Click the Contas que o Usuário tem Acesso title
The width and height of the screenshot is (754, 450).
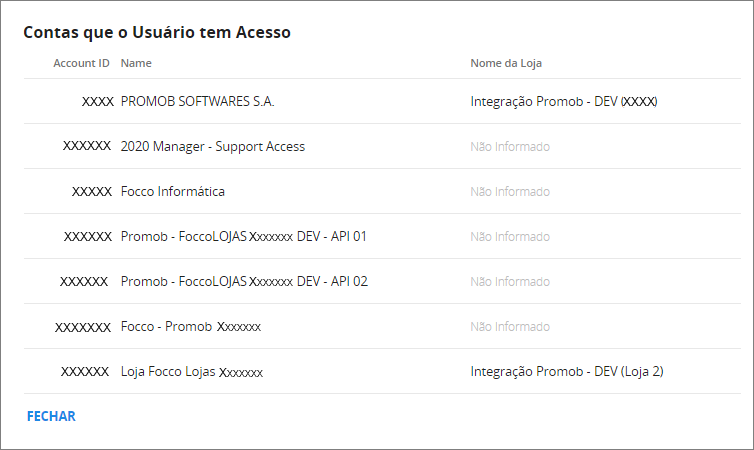pos(157,32)
